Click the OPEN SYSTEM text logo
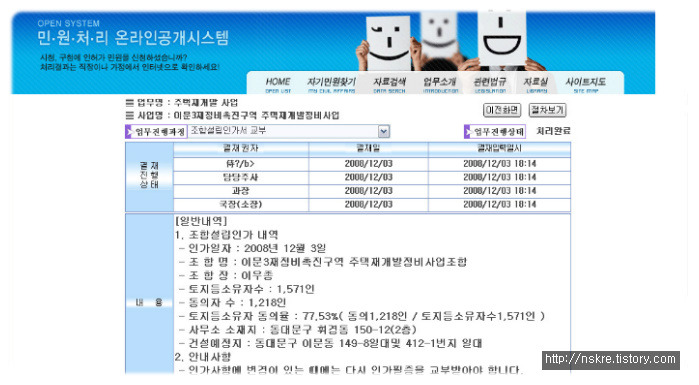Image resolution: width=699 pixels, height=385 pixels. click(x=69, y=23)
